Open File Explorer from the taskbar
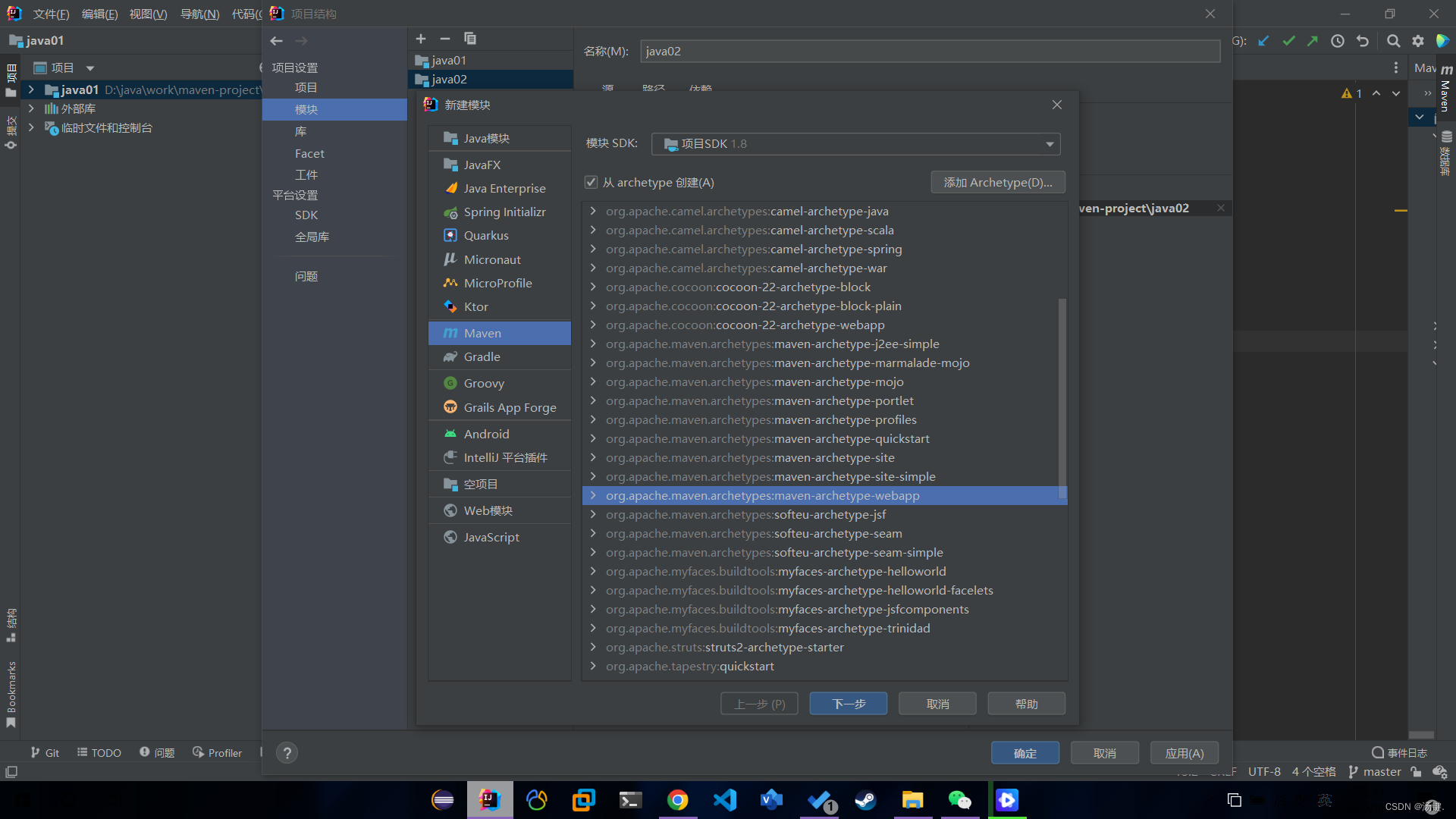The height and width of the screenshot is (819, 1456). (912, 800)
